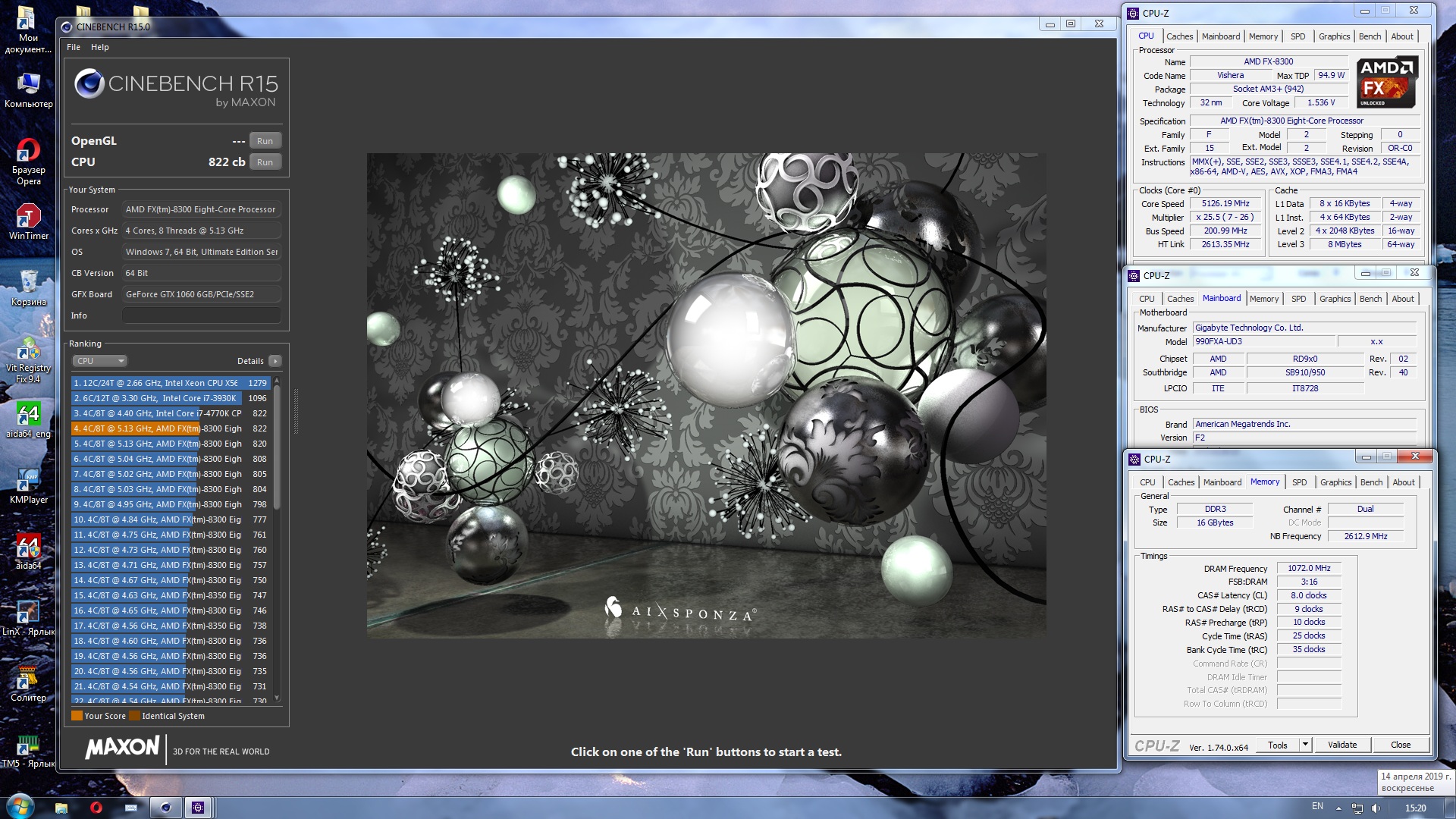Switch to the SPD tab in Memory window
Viewport: 1456px width, 819px height.
coord(1299,482)
